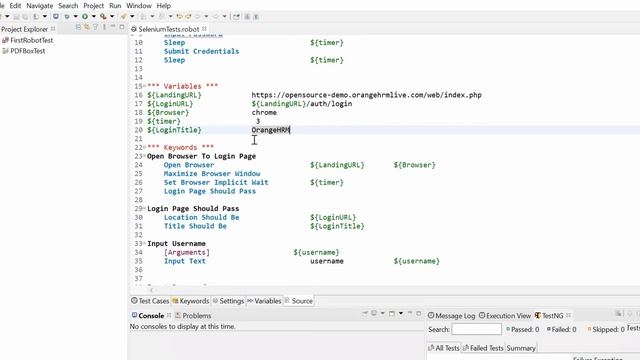
Task: Click the first yellow curved arrow in toolbar
Action: 179,17
